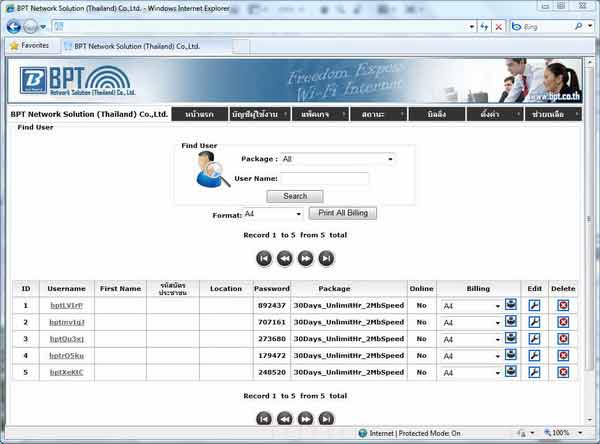Delete the user in row 5

tap(563, 372)
